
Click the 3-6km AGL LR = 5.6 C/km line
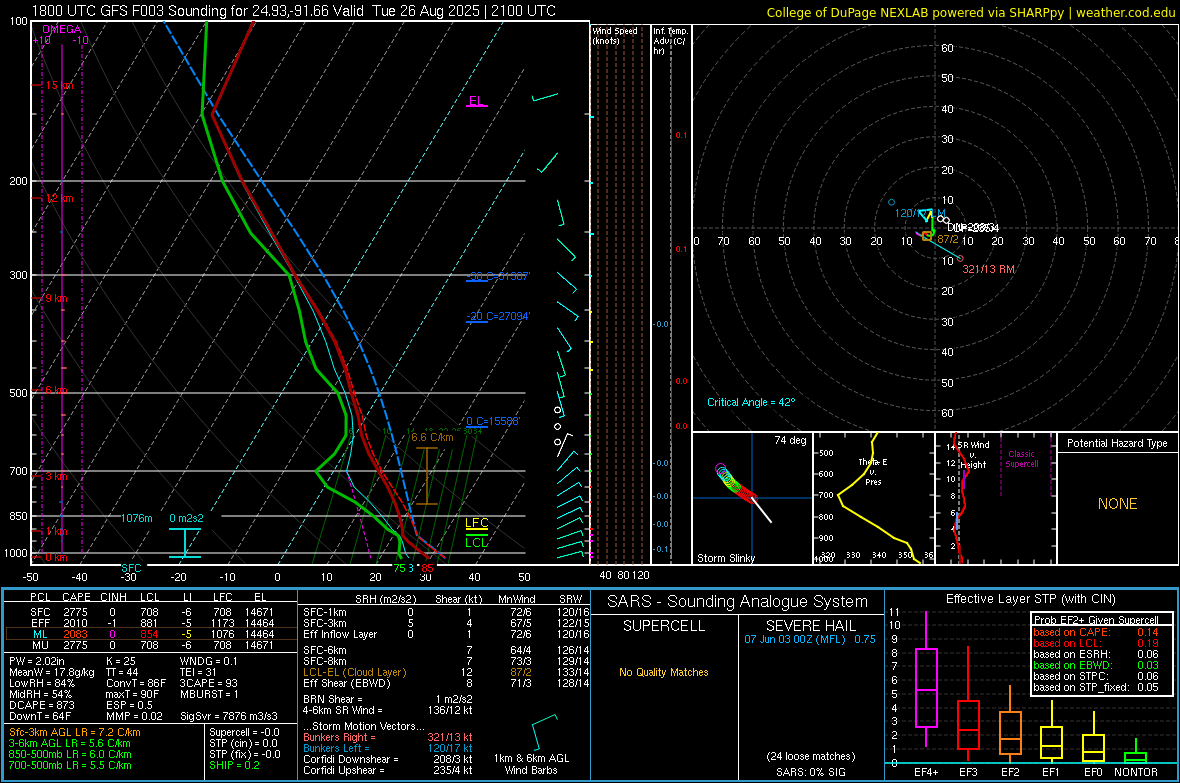tap(70, 743)
